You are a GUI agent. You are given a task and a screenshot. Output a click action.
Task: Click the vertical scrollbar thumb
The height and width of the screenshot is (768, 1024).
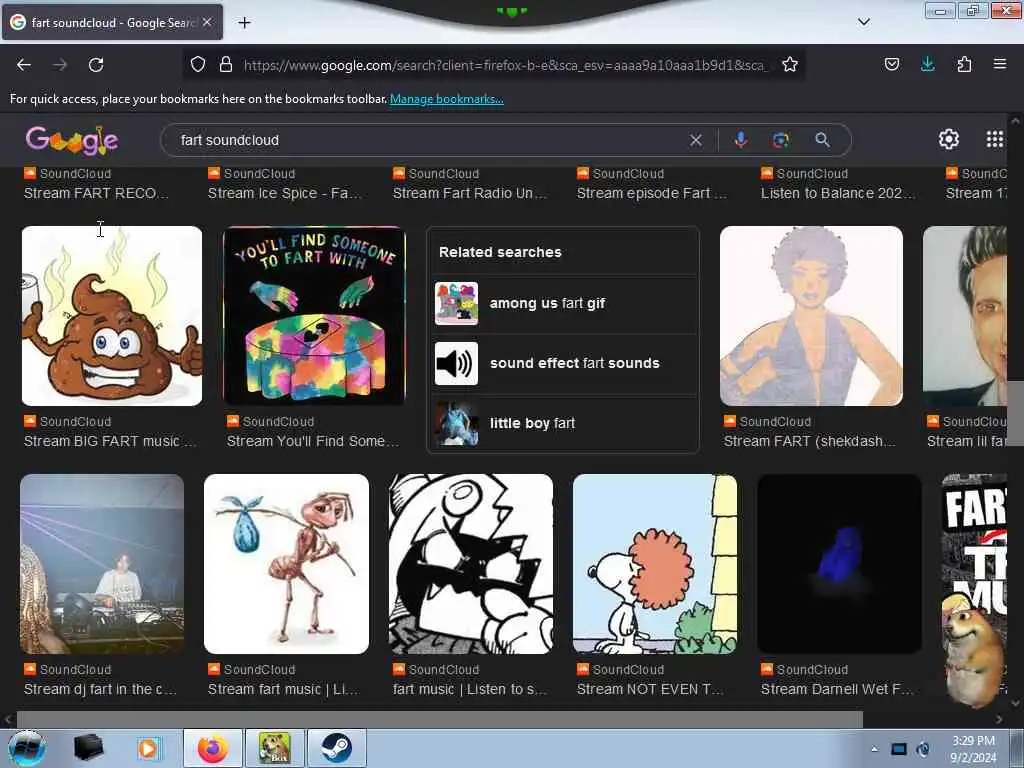point(1016,413)
